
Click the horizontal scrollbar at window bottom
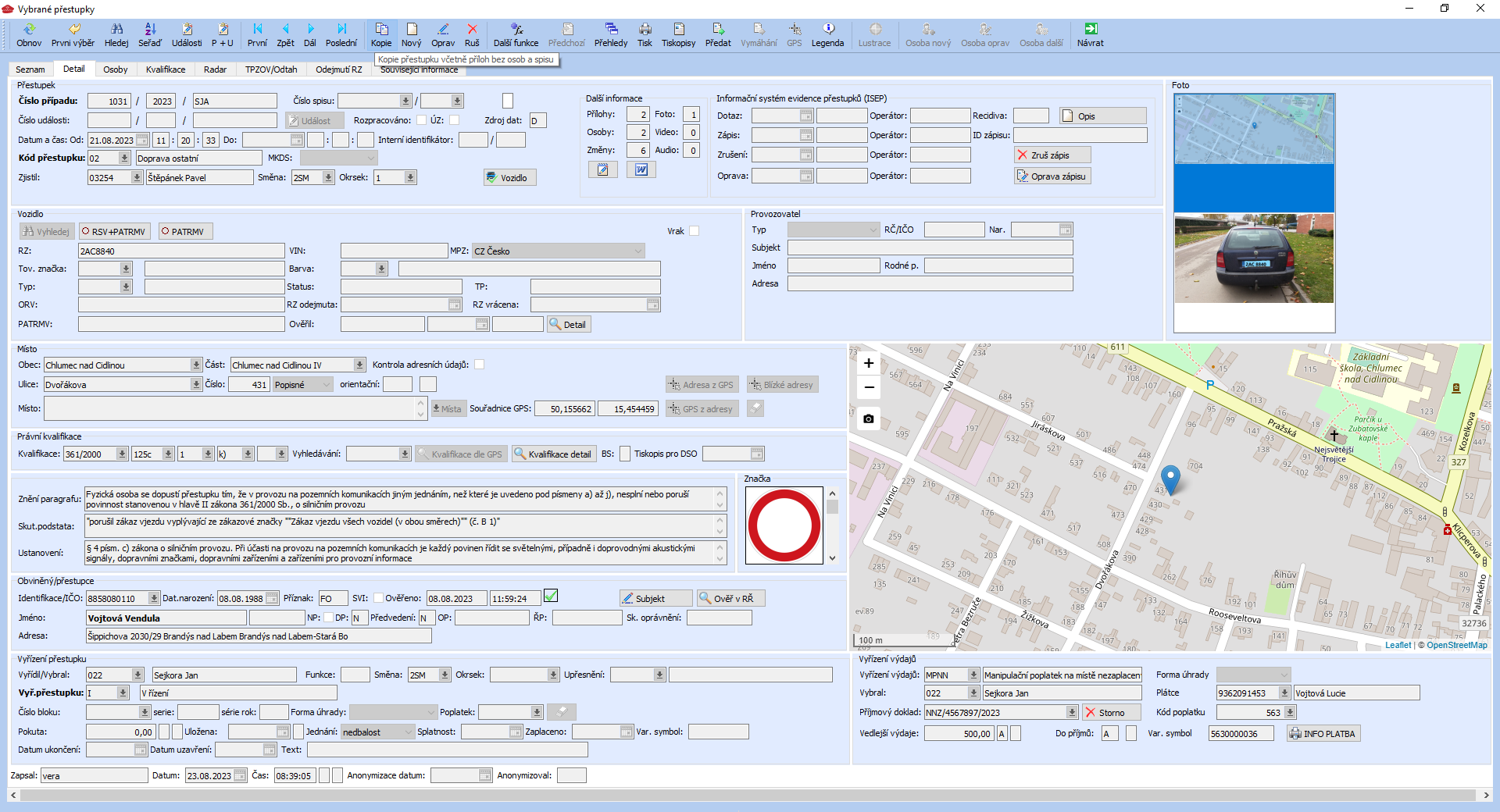point(750,795)
